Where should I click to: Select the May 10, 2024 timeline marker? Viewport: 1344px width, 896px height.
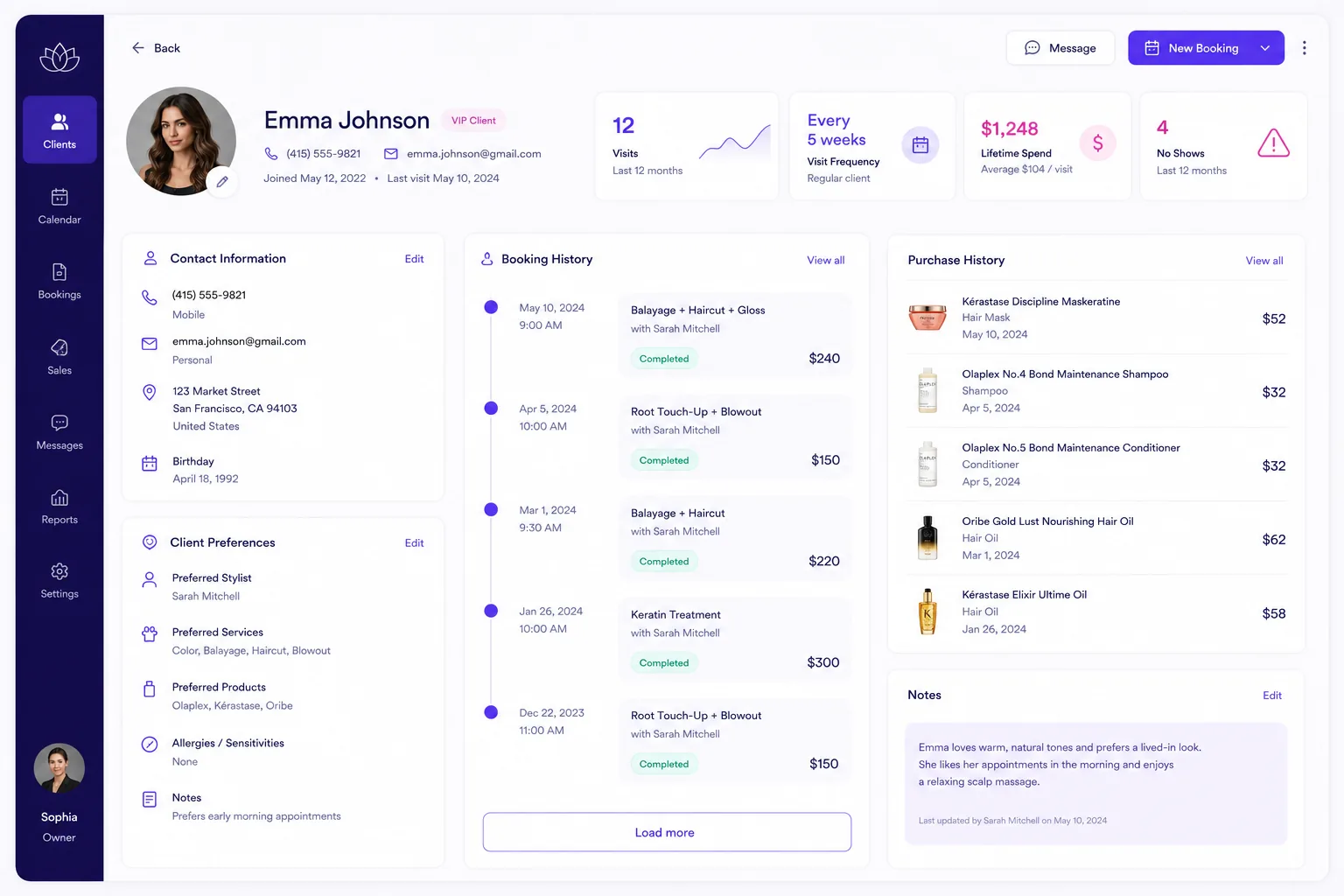(x=491, y=307)
